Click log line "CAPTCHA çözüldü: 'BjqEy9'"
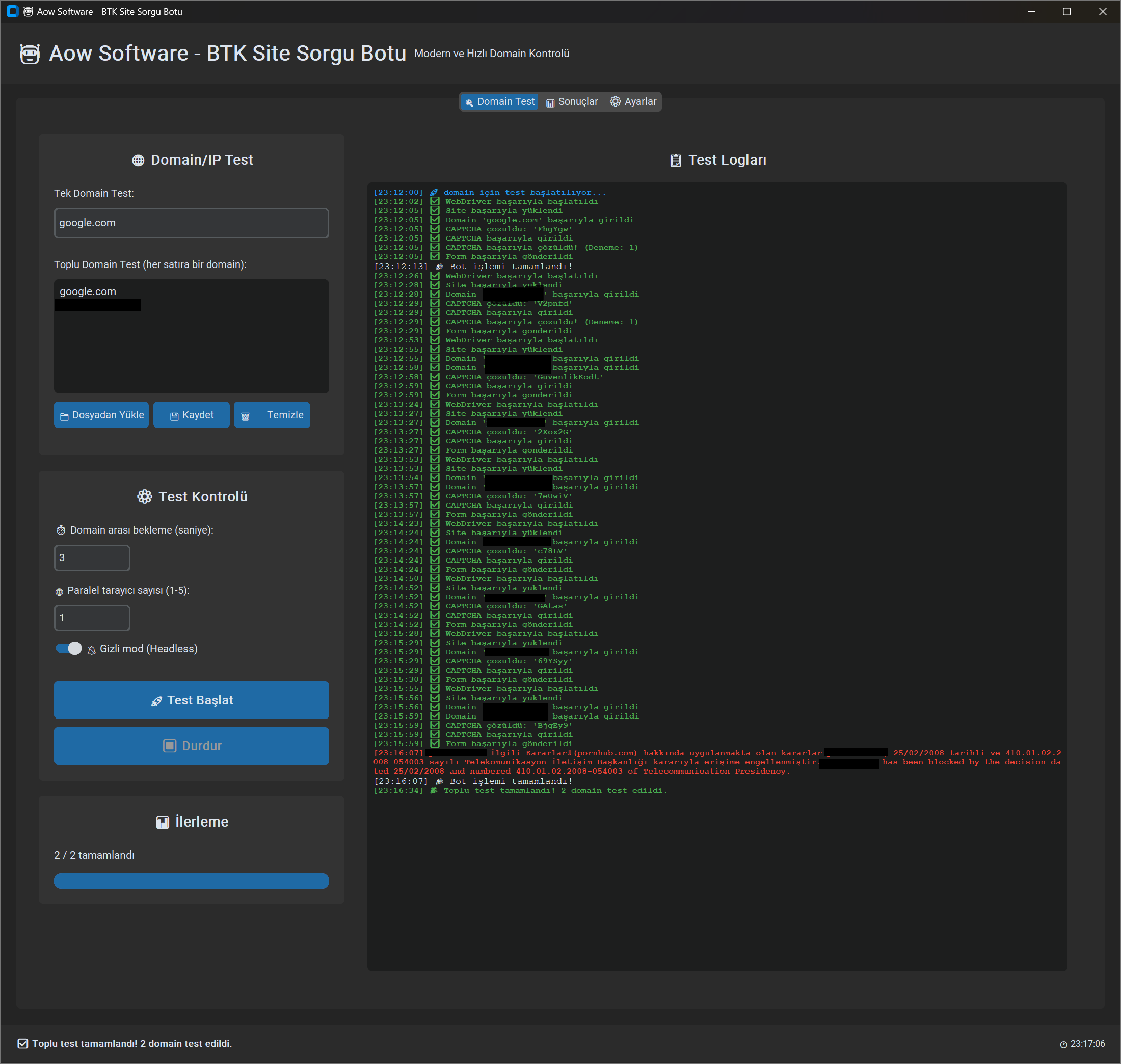 click(473, 726)
